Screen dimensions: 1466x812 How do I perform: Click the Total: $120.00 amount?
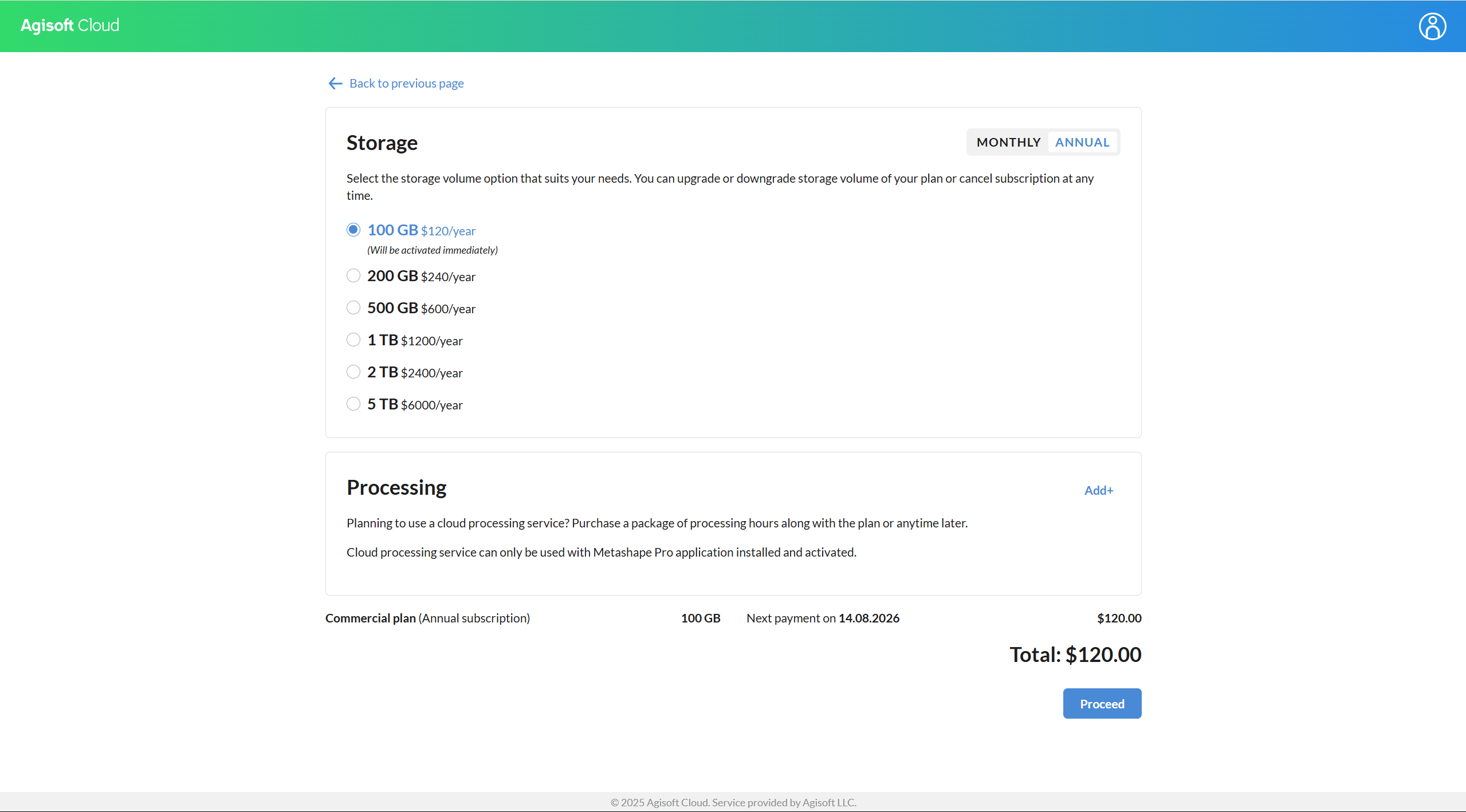click(1075, 655)
